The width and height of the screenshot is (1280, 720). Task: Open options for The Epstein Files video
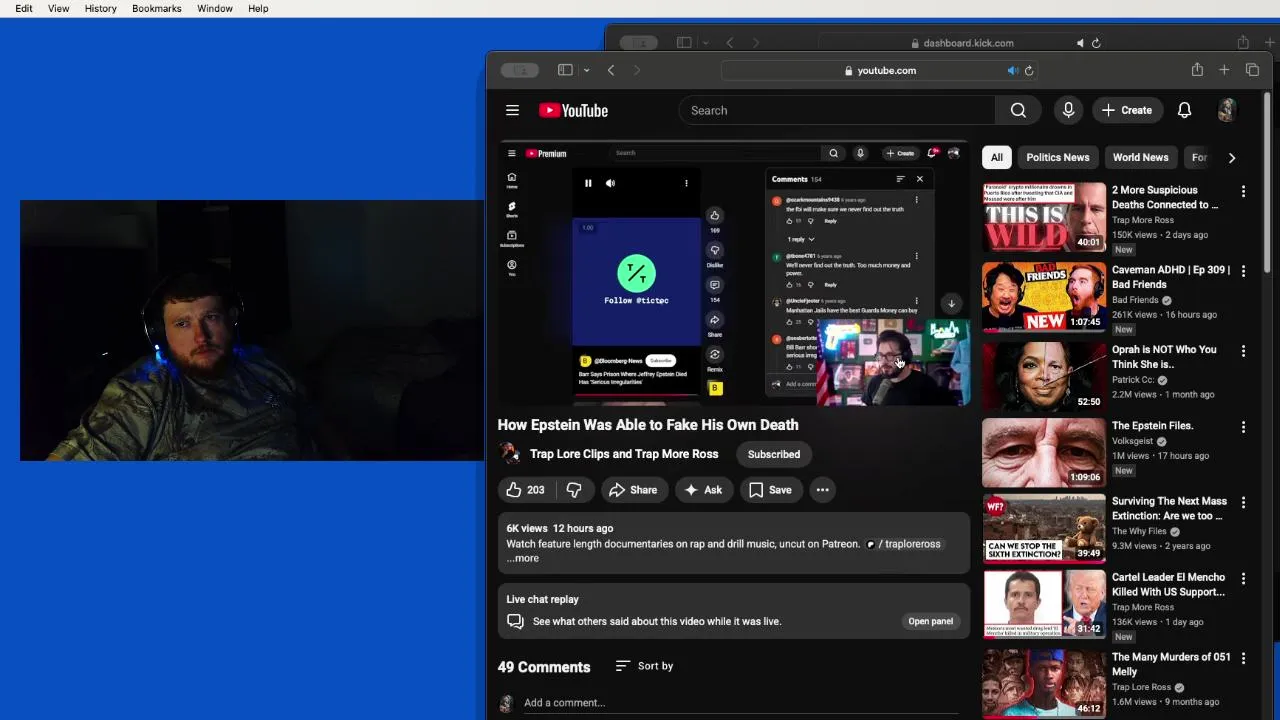(x=1243, y=427)
